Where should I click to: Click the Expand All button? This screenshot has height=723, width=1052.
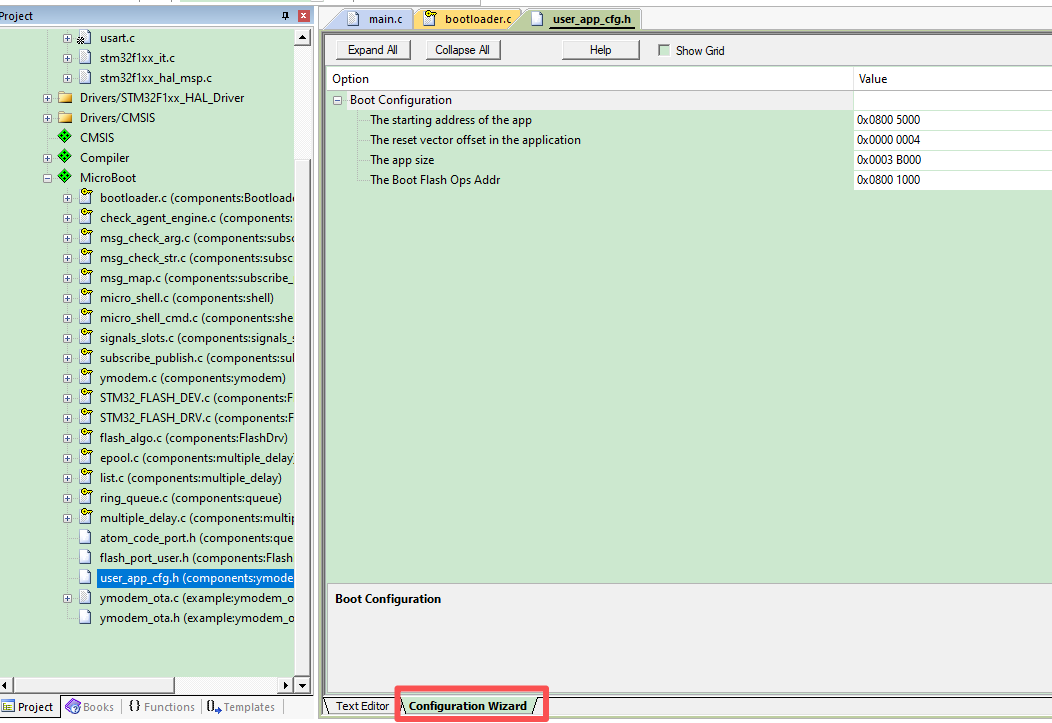pos(373,50)
